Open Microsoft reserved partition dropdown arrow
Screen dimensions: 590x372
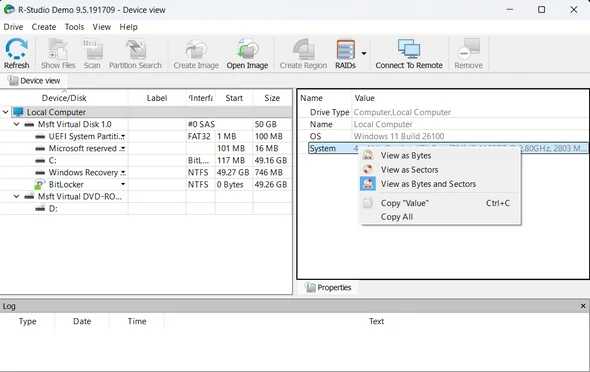(123, 149)
